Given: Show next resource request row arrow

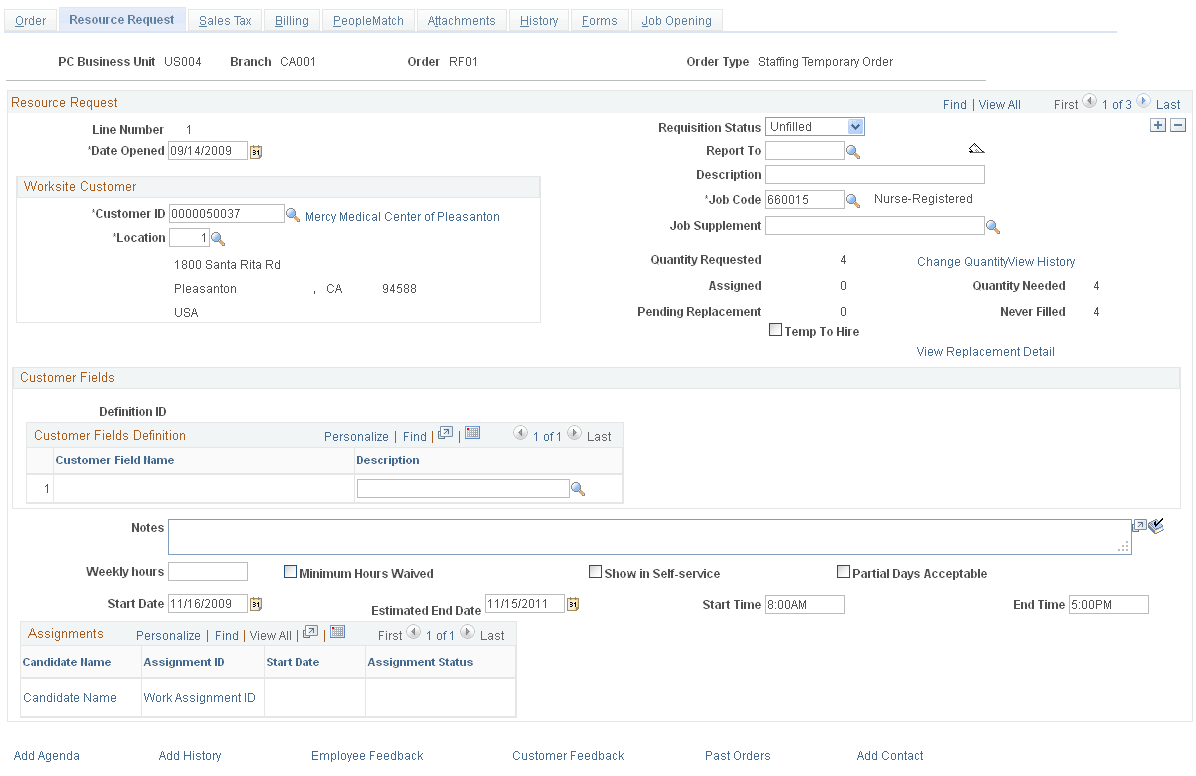Looking at the screenshot, I should coord(1143,101).
